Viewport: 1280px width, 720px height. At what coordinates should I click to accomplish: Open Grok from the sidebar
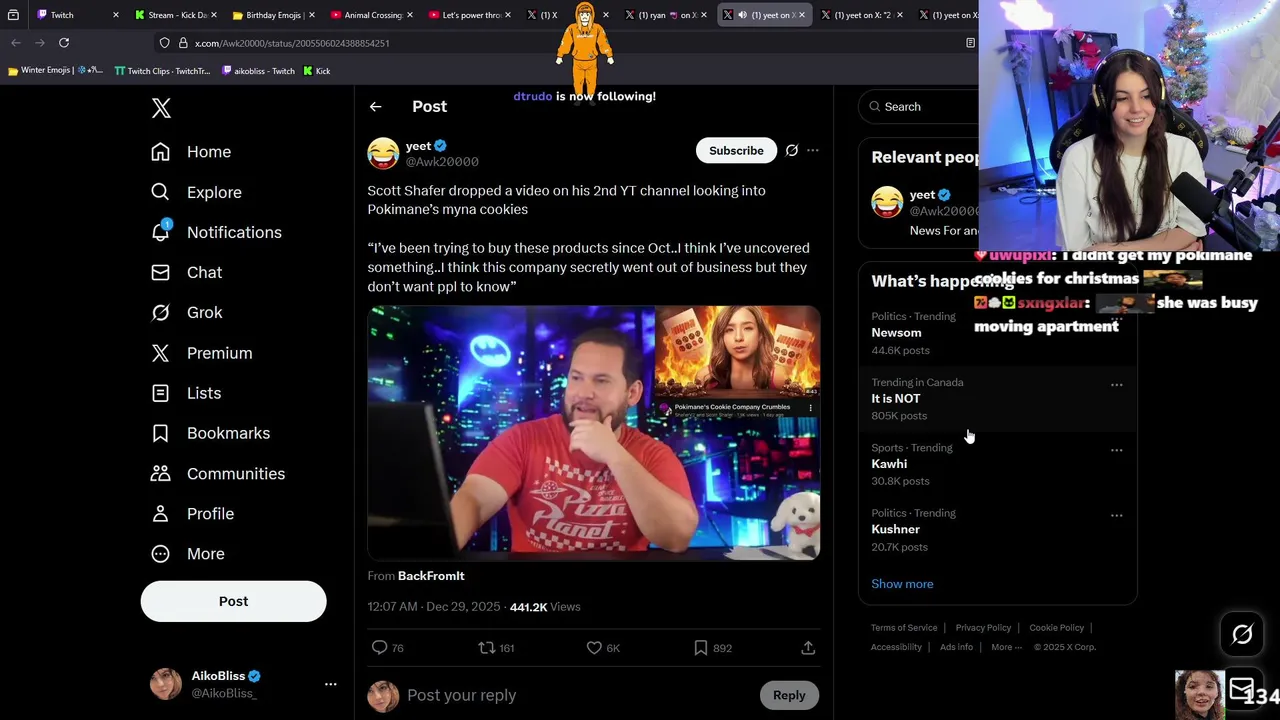pyautogui.click(x=187, y=312)
